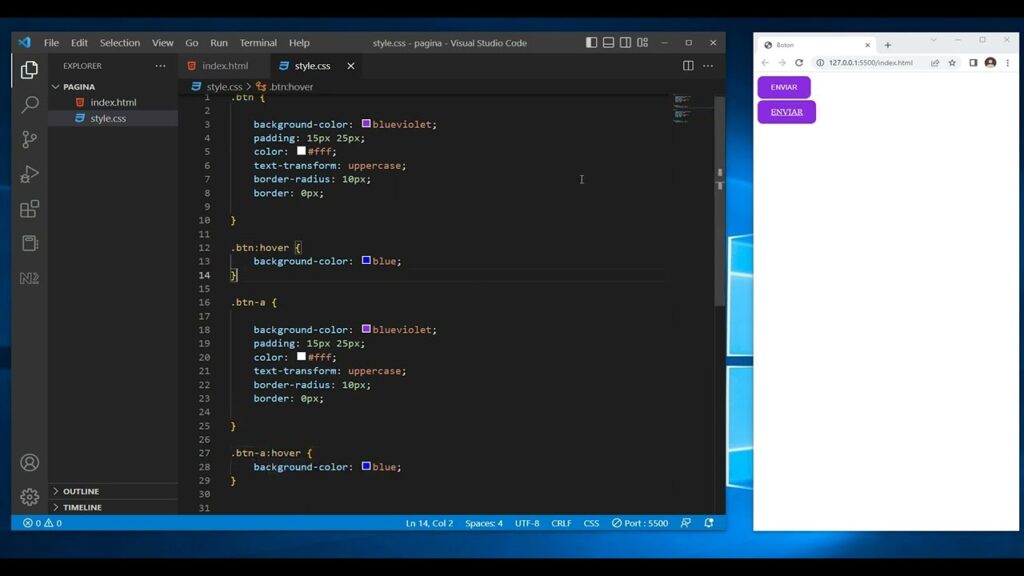Expand the TIMELINE section

[x=82, y=507]
